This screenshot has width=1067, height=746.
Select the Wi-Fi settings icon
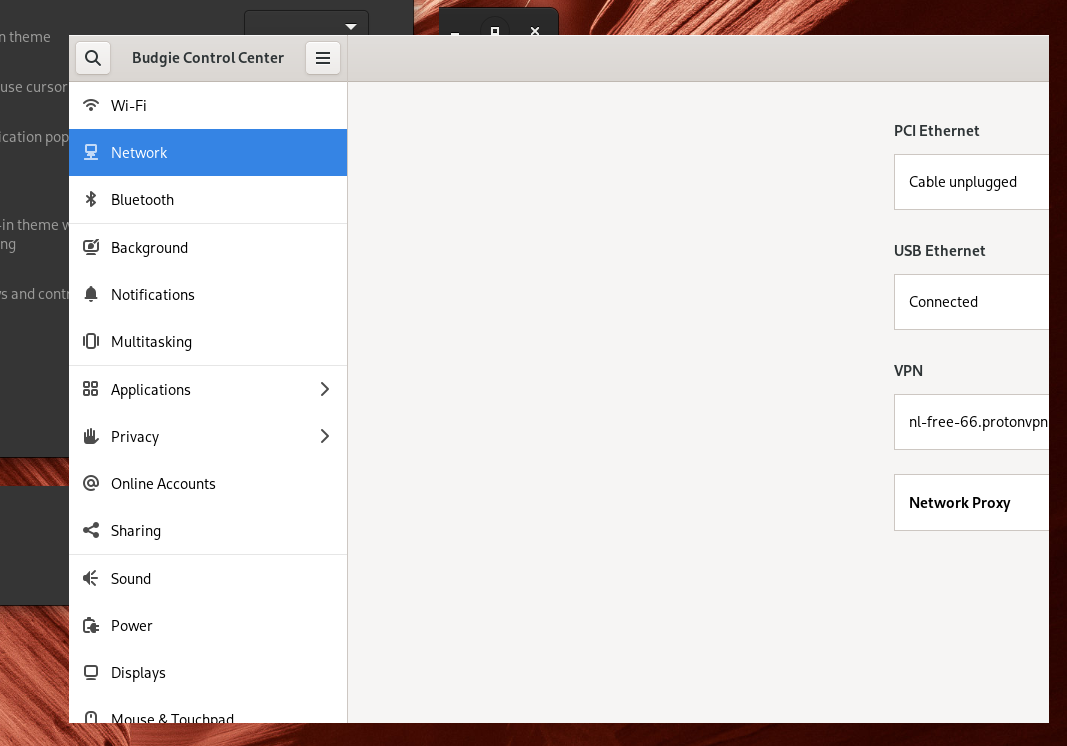[x=91, y=105]
